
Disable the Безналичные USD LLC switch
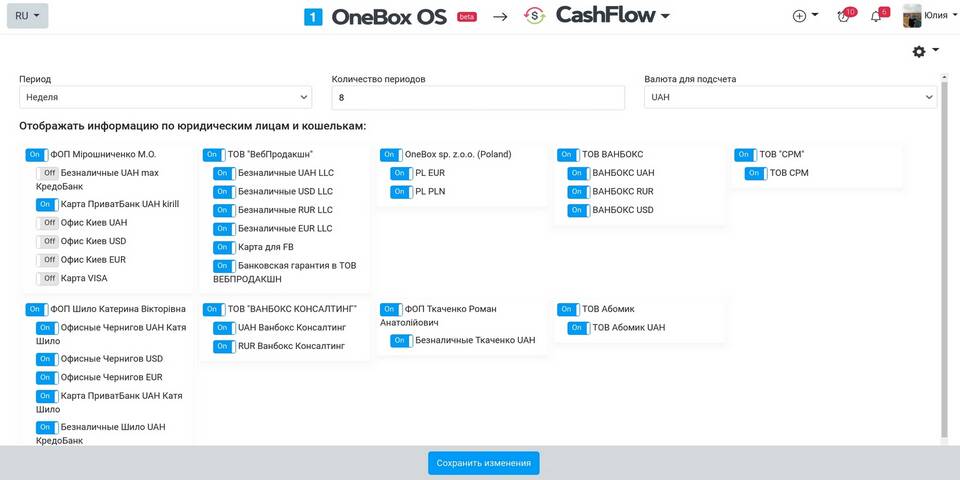(225, 192)
